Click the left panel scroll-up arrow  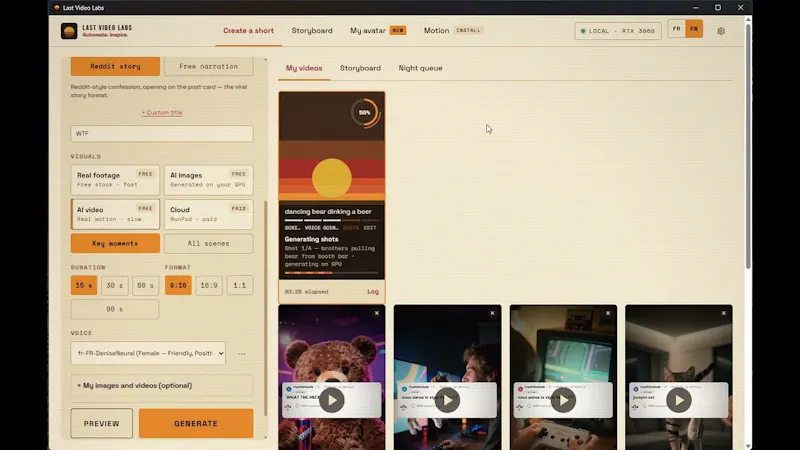click(x=265, y=60)
